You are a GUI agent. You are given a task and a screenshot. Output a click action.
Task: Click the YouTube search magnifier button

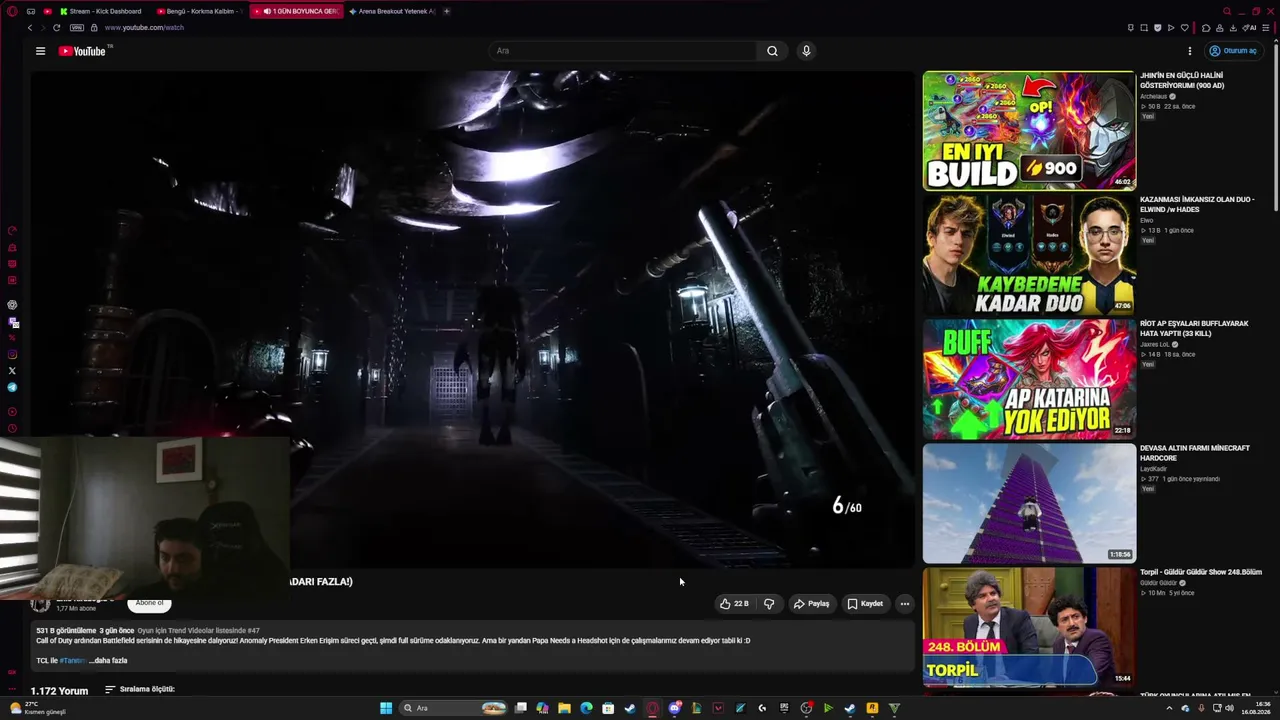pos(772,51)
